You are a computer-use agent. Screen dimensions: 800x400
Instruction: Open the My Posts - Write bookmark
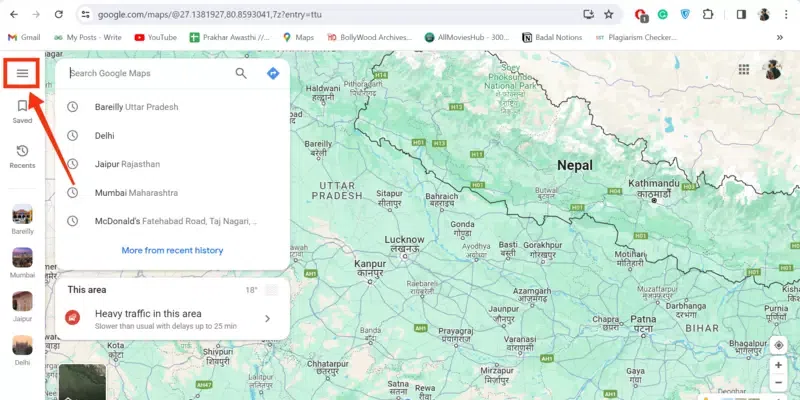(x=87, y=37)
